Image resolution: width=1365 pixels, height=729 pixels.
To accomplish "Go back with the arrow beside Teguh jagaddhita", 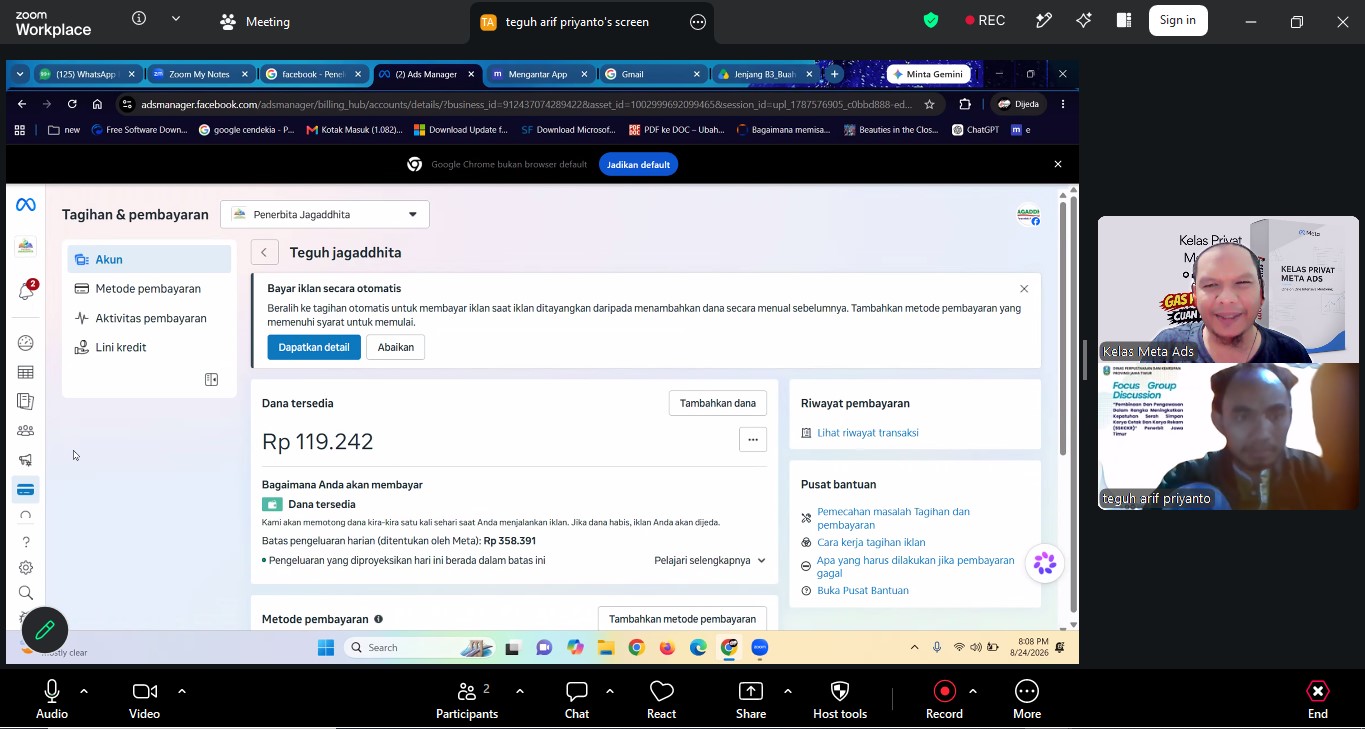I will point(264,253).
